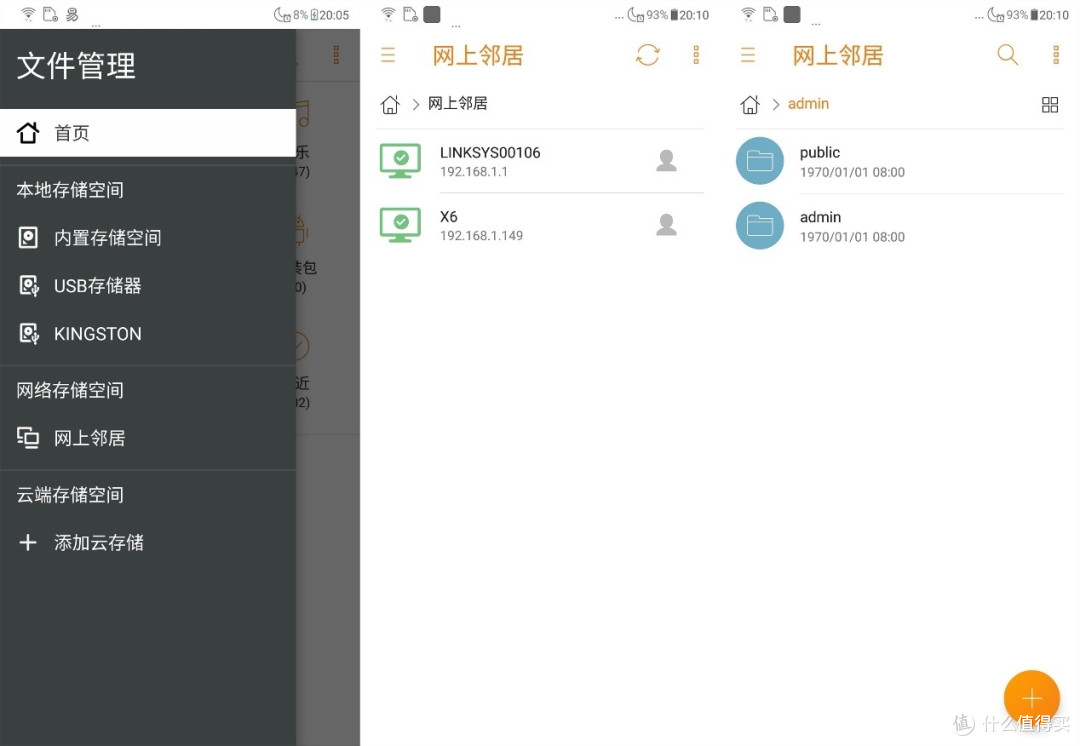
Task: Click the orange admin breadcrumb
Action: (x=809, y=103)
